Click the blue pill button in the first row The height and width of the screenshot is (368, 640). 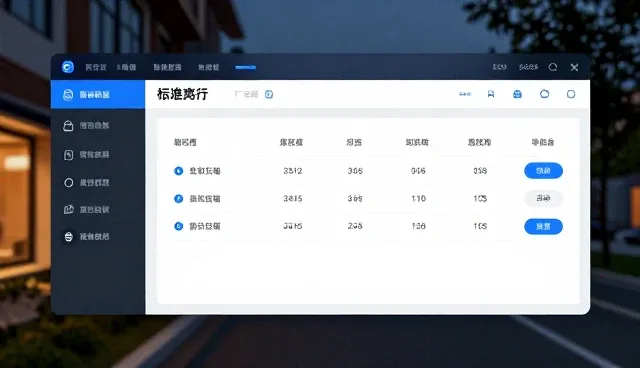click(x=543, y=171)
